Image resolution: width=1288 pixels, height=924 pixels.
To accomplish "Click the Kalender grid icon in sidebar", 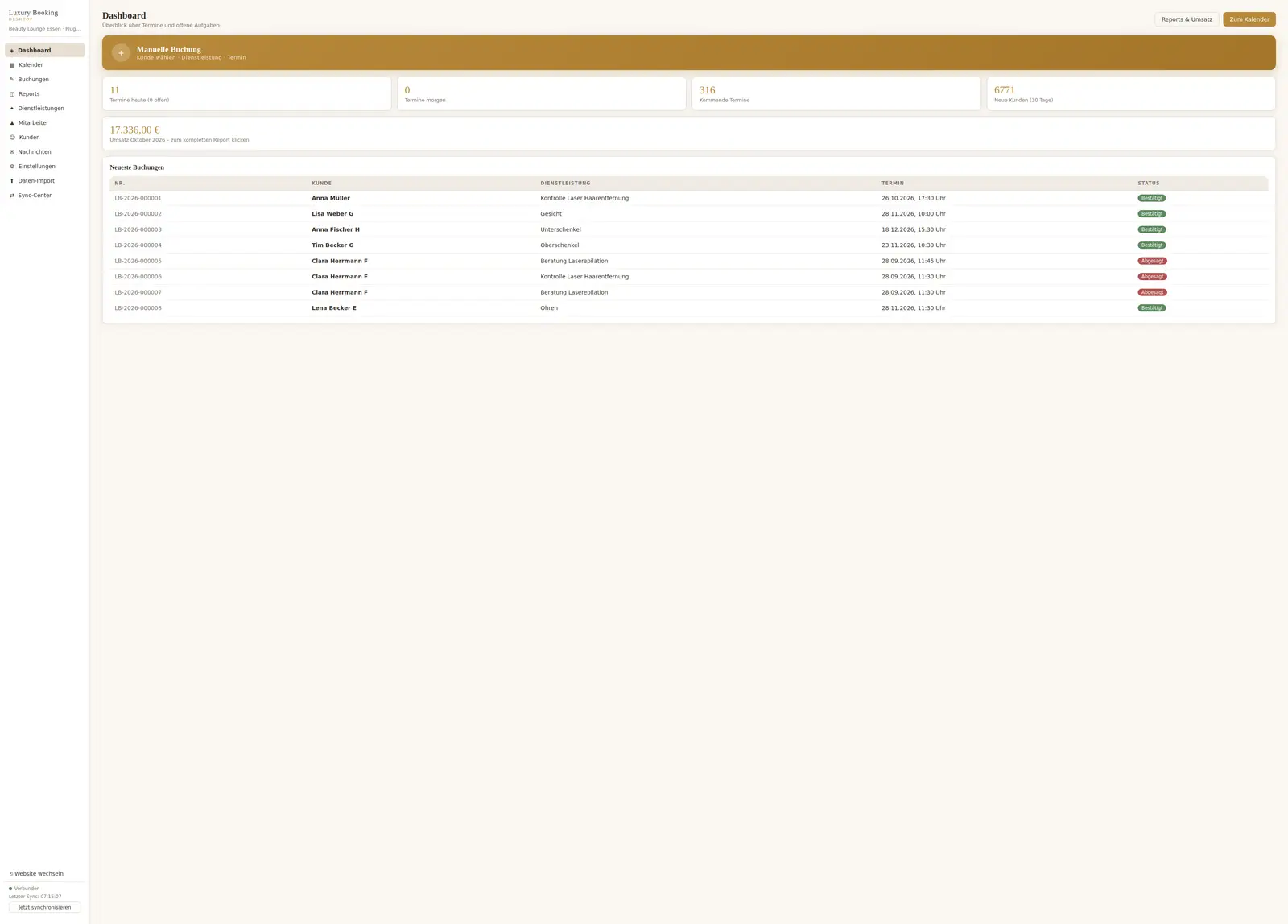I will click(x=12, y=65).
